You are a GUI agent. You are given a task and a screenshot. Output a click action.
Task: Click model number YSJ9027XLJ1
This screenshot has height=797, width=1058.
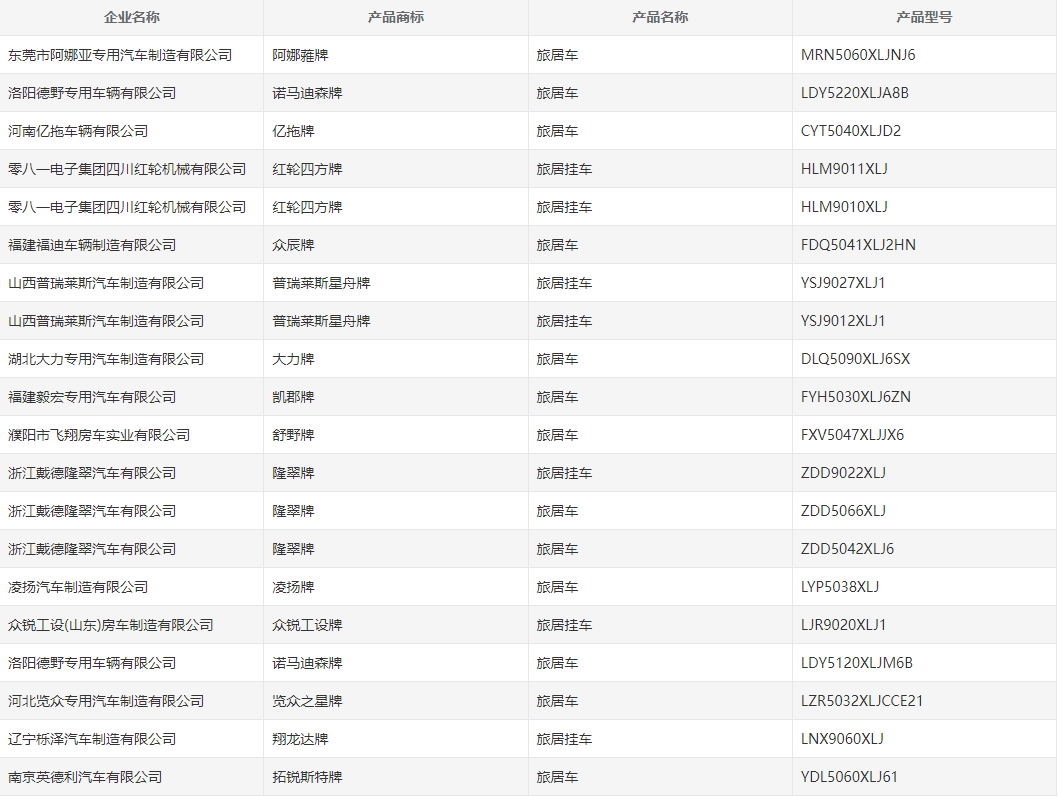click(843, 283)
